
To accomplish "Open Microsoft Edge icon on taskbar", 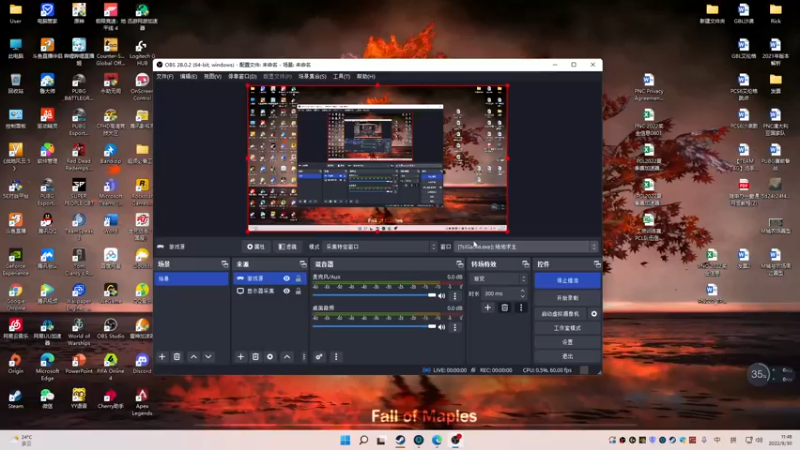I will pyautogui.click(x=437, y=440).
